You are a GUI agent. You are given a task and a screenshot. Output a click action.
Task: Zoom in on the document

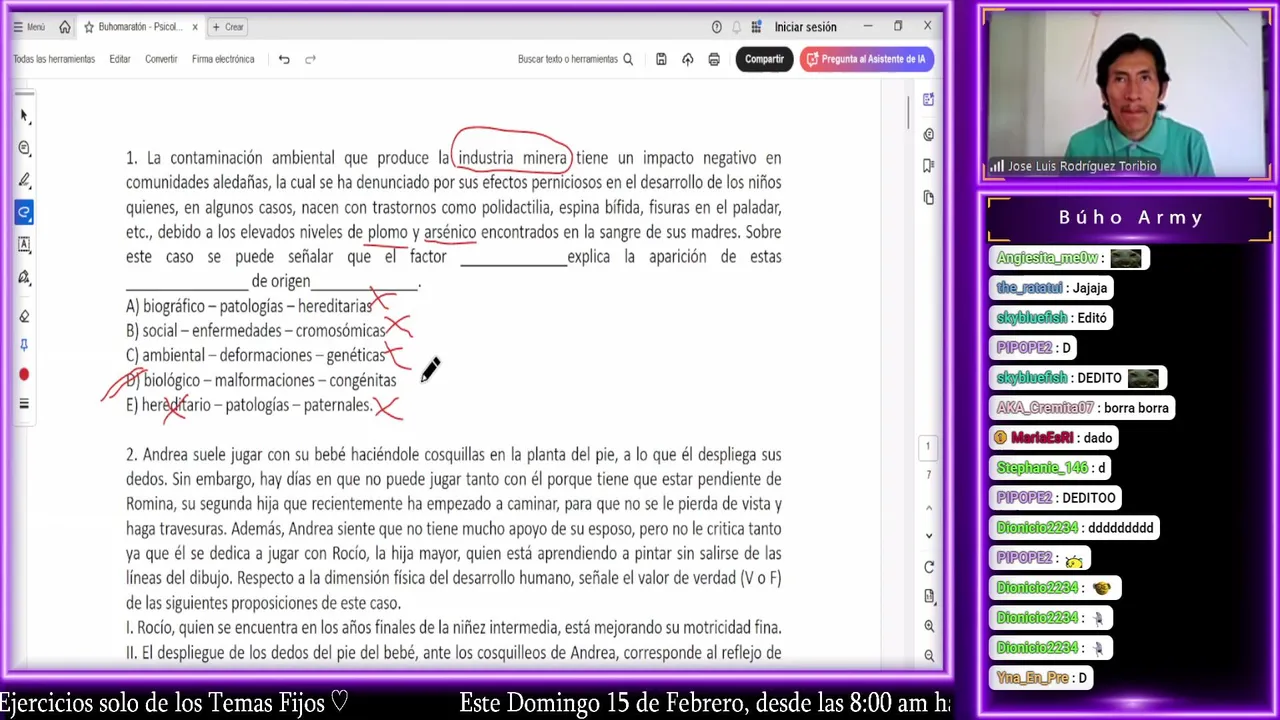pyautogui.click(x=929, y=626)
